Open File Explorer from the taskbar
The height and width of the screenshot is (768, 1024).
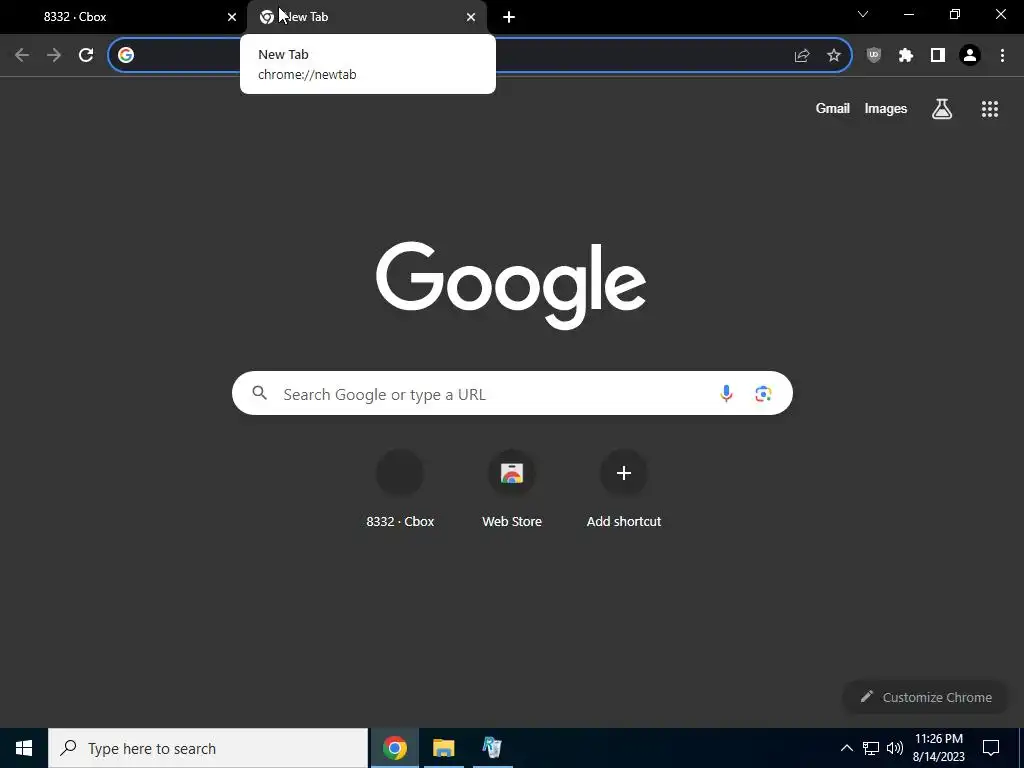click(x=443, y=748)
